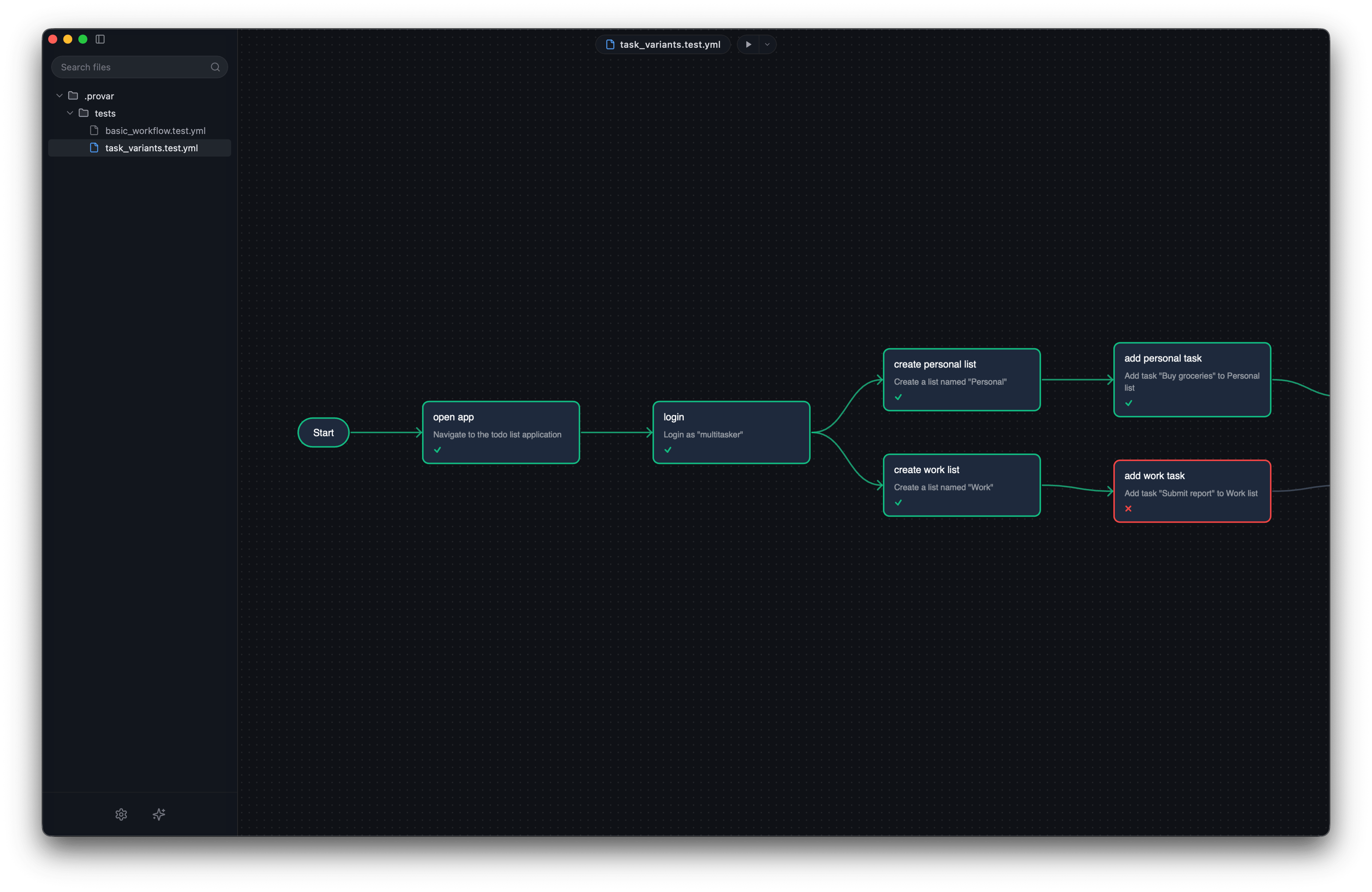Select the add personal task node
The height and width of the screenshot is (892, 1372).
pyautogui.click(x=1192, y=379)
